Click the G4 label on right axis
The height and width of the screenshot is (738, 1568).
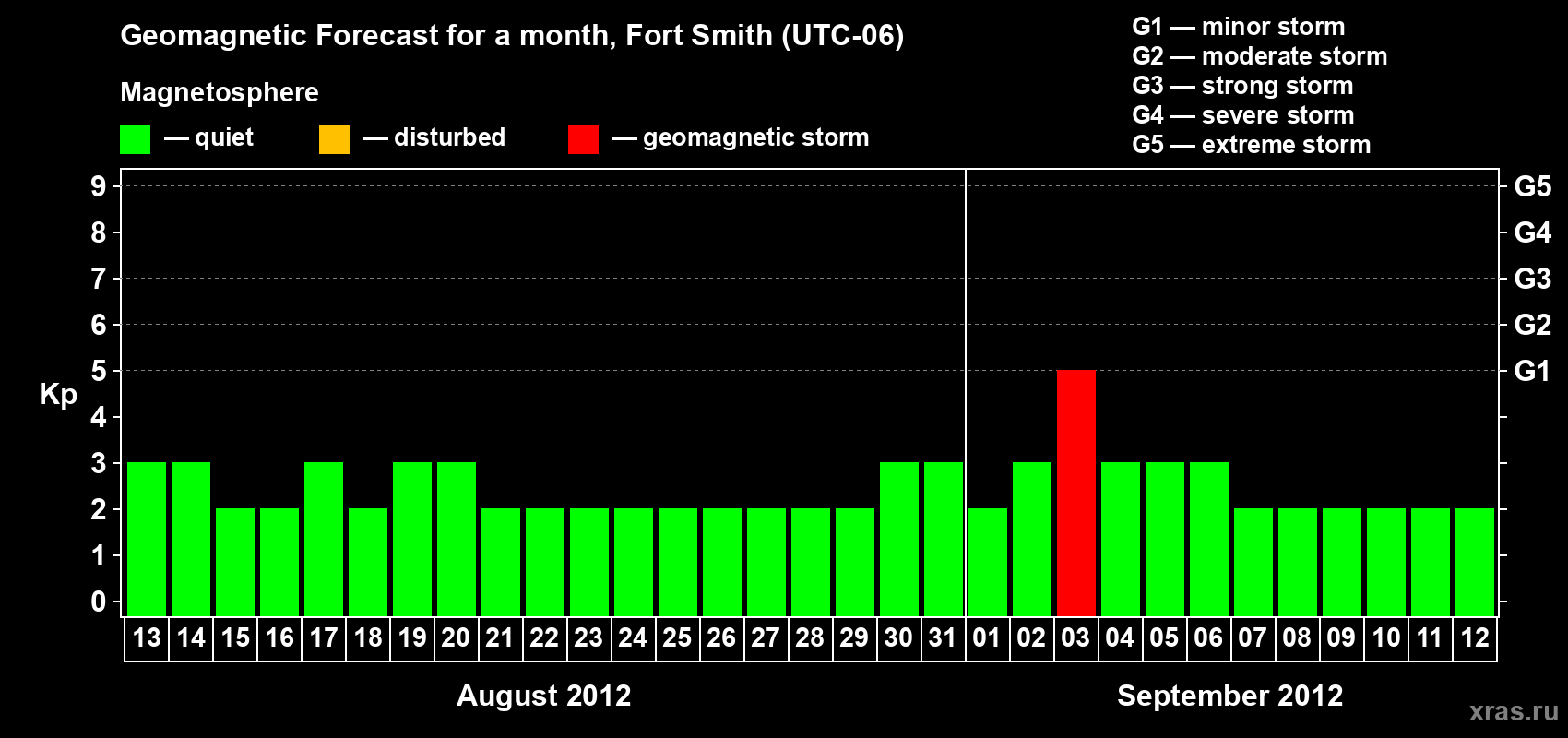pos(1533,232)
